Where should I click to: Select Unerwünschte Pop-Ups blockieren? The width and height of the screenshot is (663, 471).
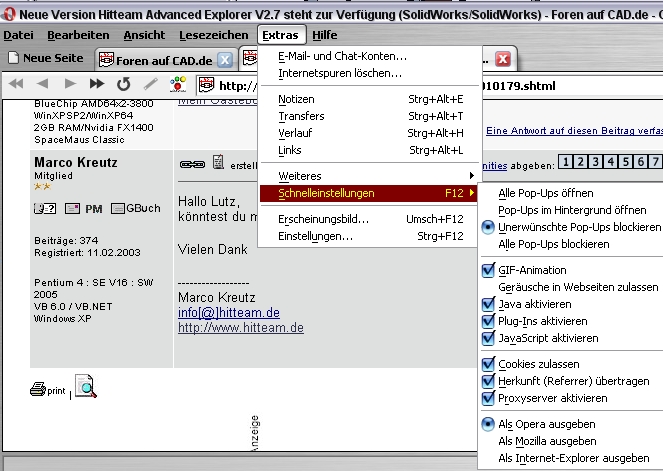[x=571, y=227]
